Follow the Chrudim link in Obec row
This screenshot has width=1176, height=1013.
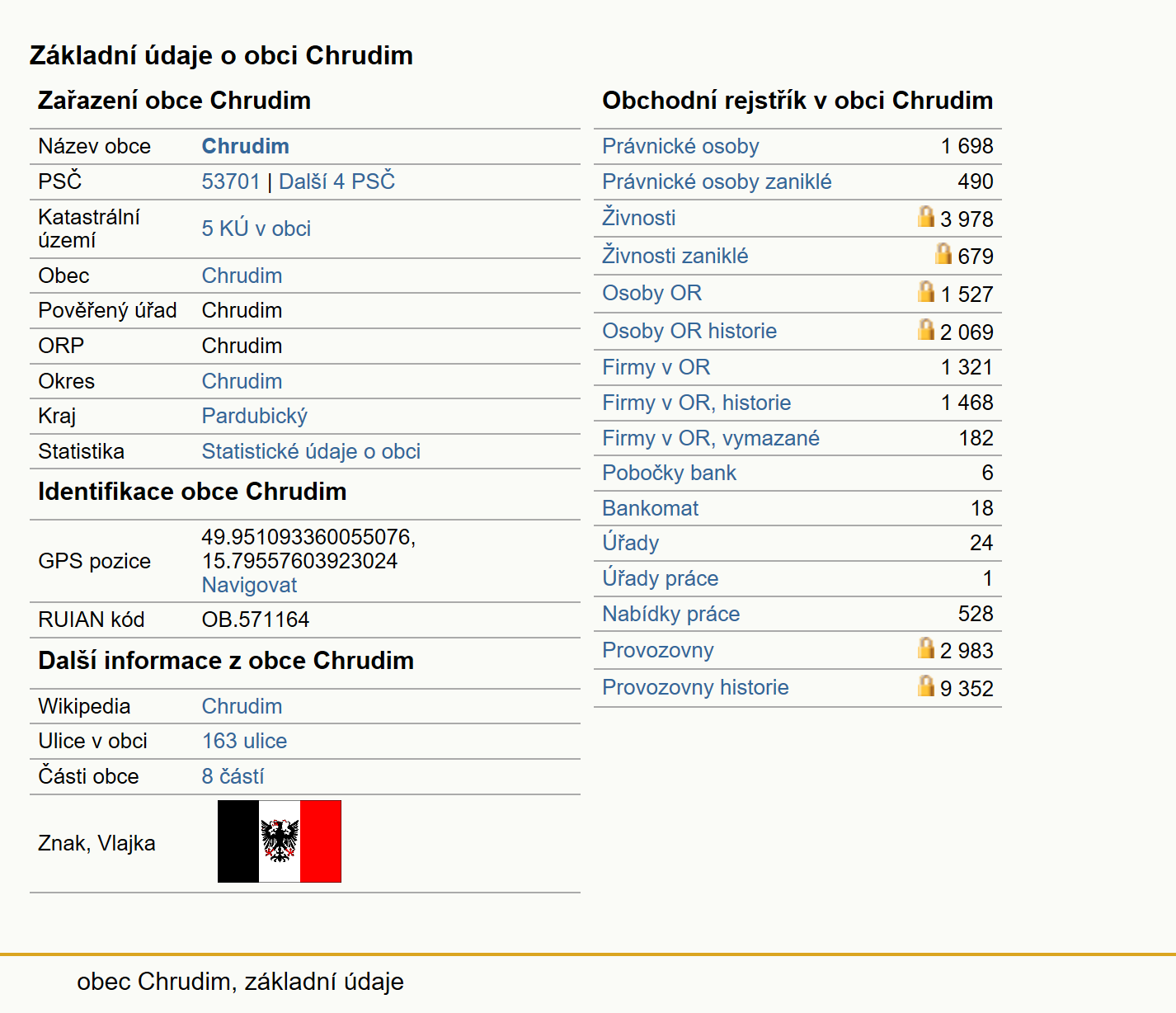pos(242,276)
